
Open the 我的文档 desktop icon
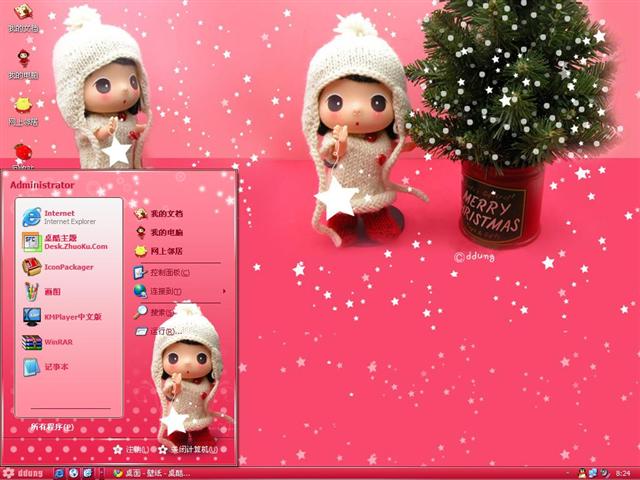pyautogui.click(x=23, y=18)
